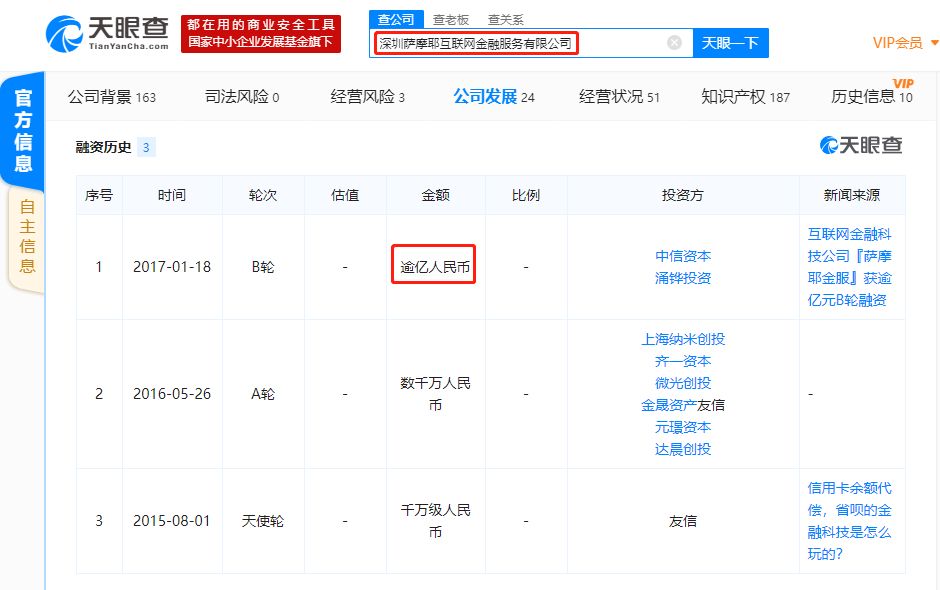The height and width of the screenshot is (590, 940).
Task: Select the round cell 天使轮
Action: pos(263,521)
